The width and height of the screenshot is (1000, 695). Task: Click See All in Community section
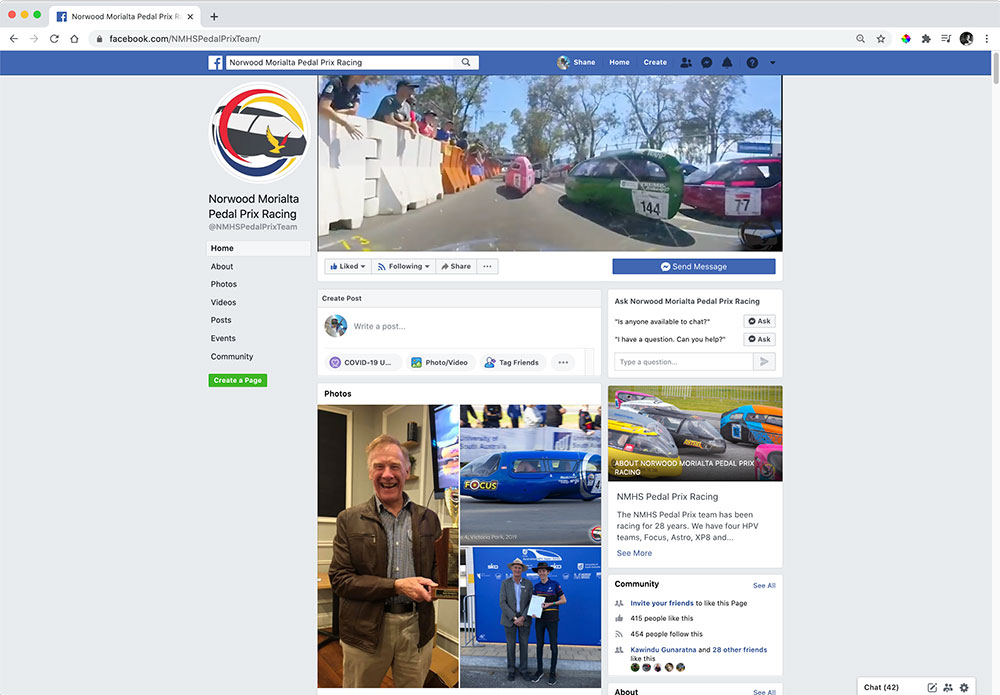(764, 585)
